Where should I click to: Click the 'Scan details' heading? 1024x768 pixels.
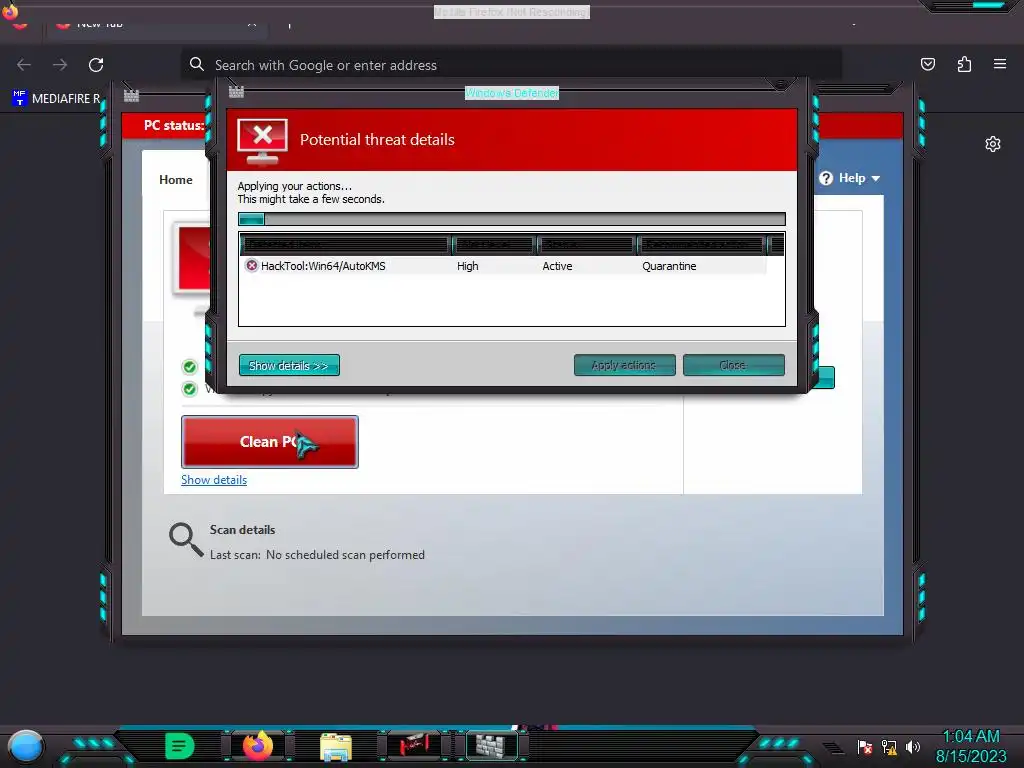pos(242,530)
